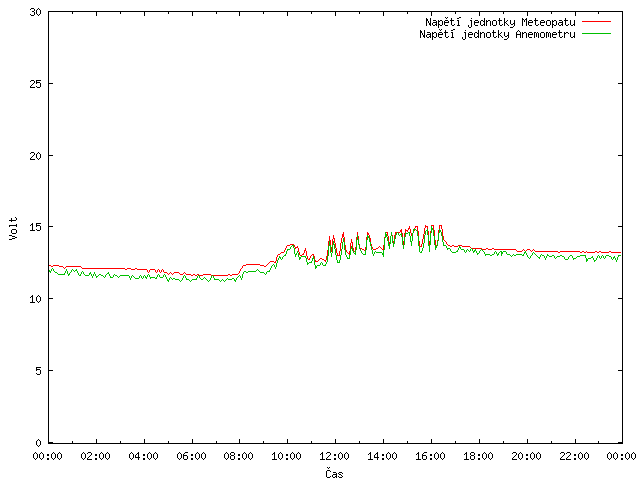This screenshot has height=480, width=640.
Task: Click the legend text 'Napětí jednotky Anemometru'
Action: [x=497, y=34]
